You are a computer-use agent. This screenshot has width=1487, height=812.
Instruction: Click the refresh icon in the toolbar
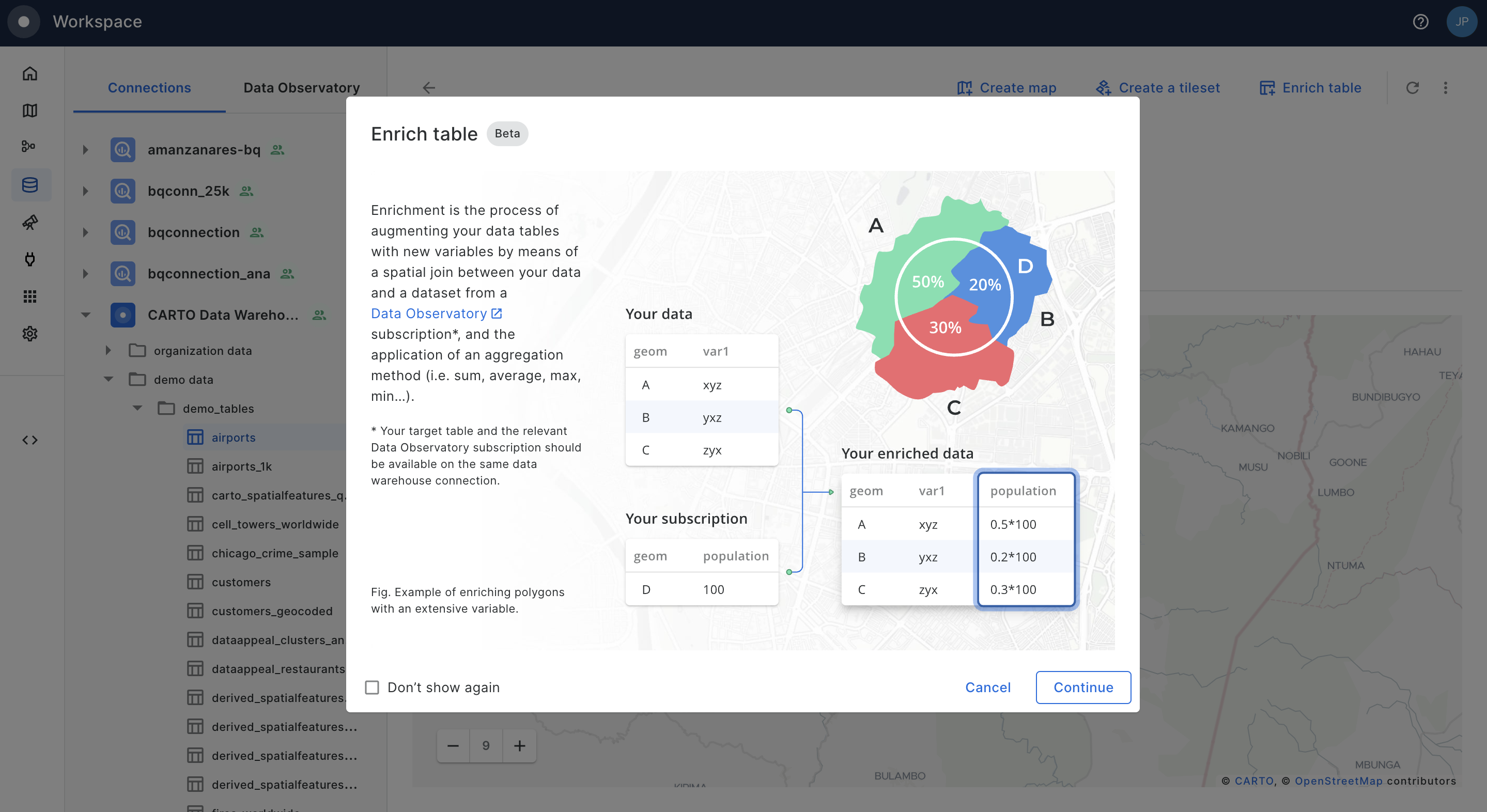[1412, 88]
